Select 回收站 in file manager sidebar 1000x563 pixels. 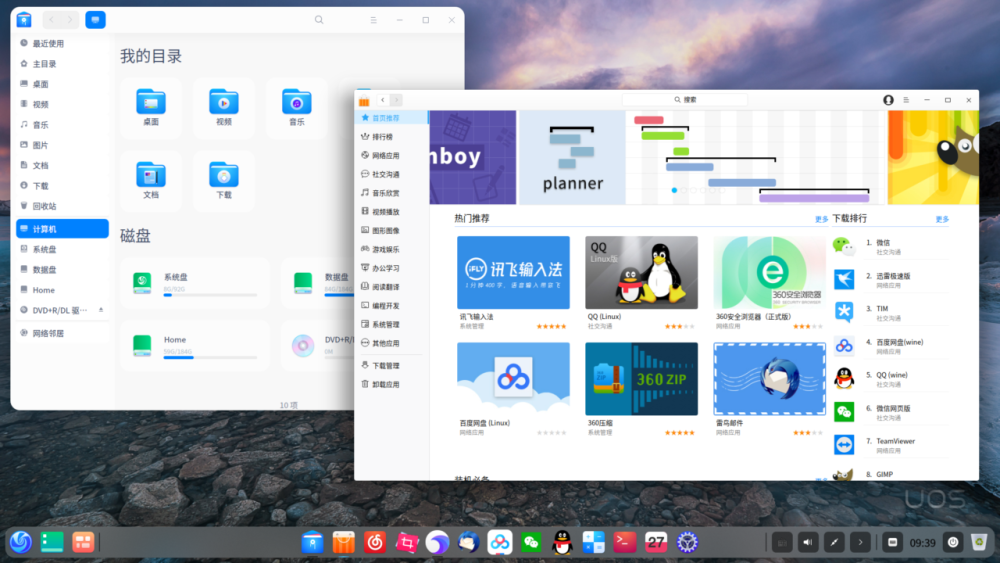(62, 206)
